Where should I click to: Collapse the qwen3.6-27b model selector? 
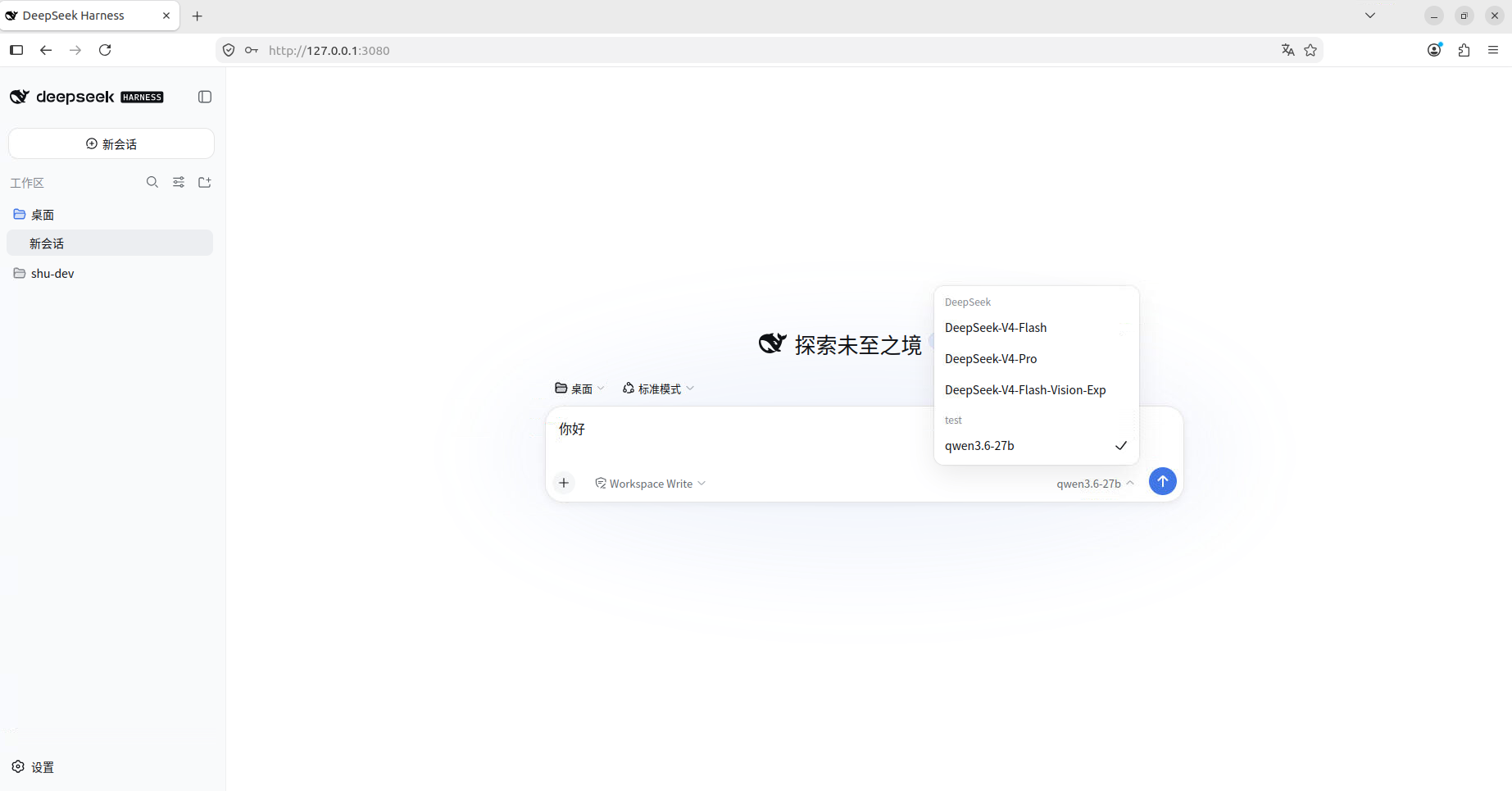point(1095,484)
